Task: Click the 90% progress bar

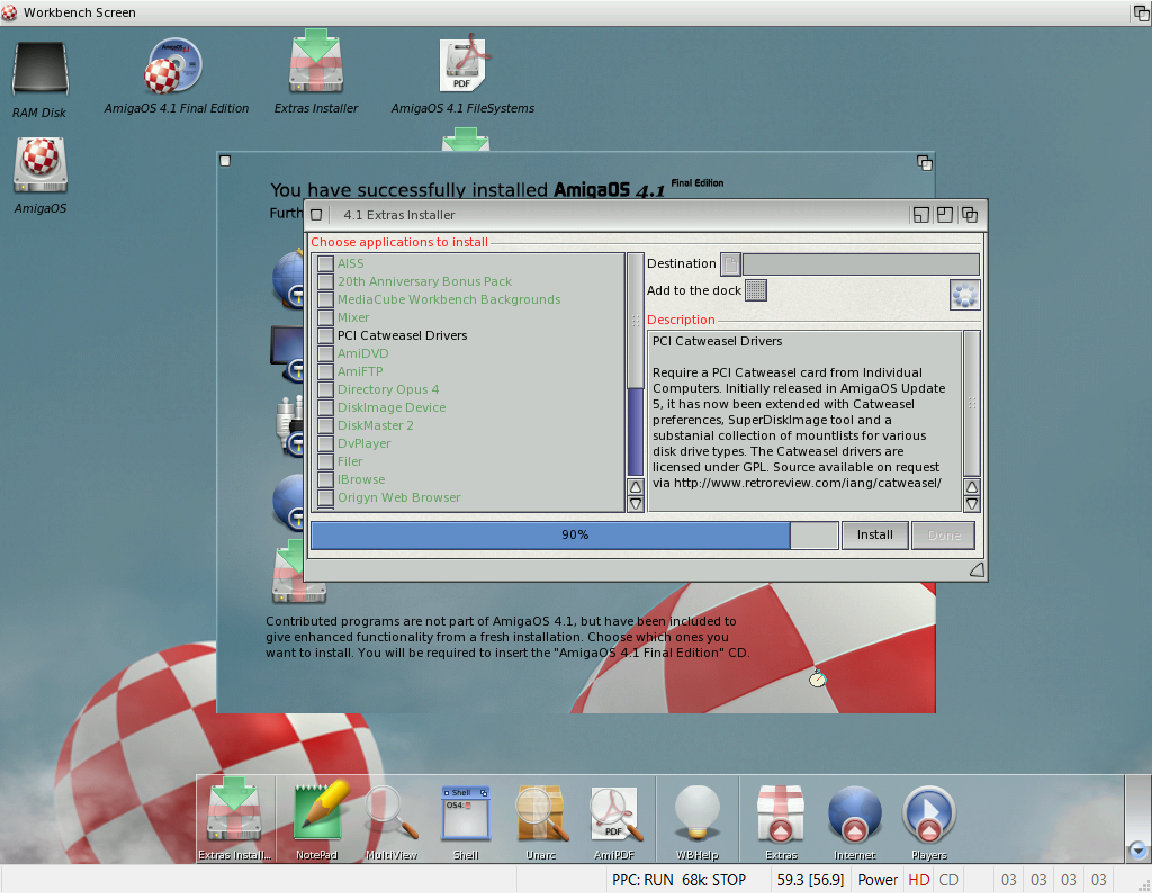Action: [575, 535]
